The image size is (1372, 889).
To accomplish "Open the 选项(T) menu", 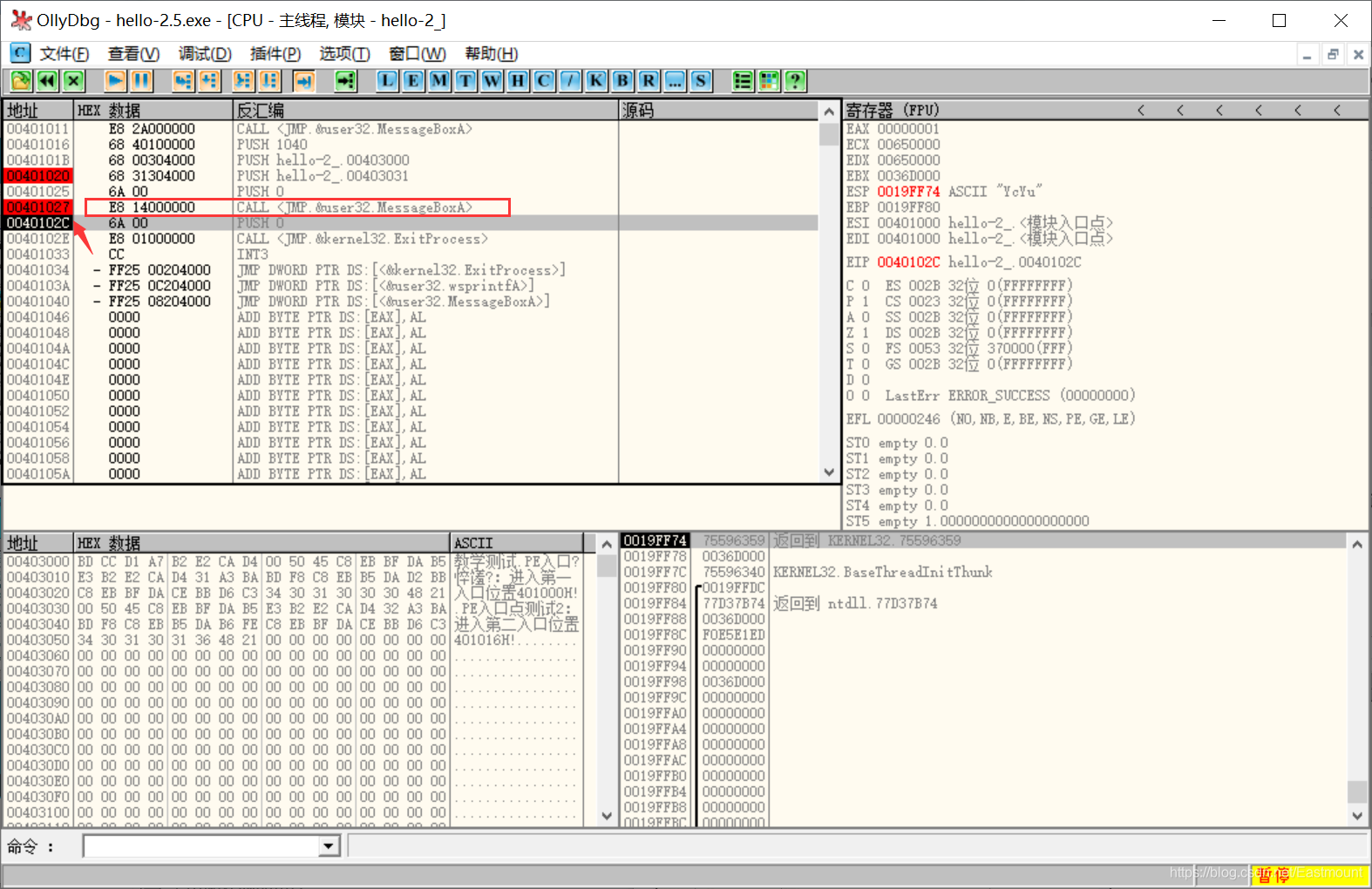I will 344,54.
